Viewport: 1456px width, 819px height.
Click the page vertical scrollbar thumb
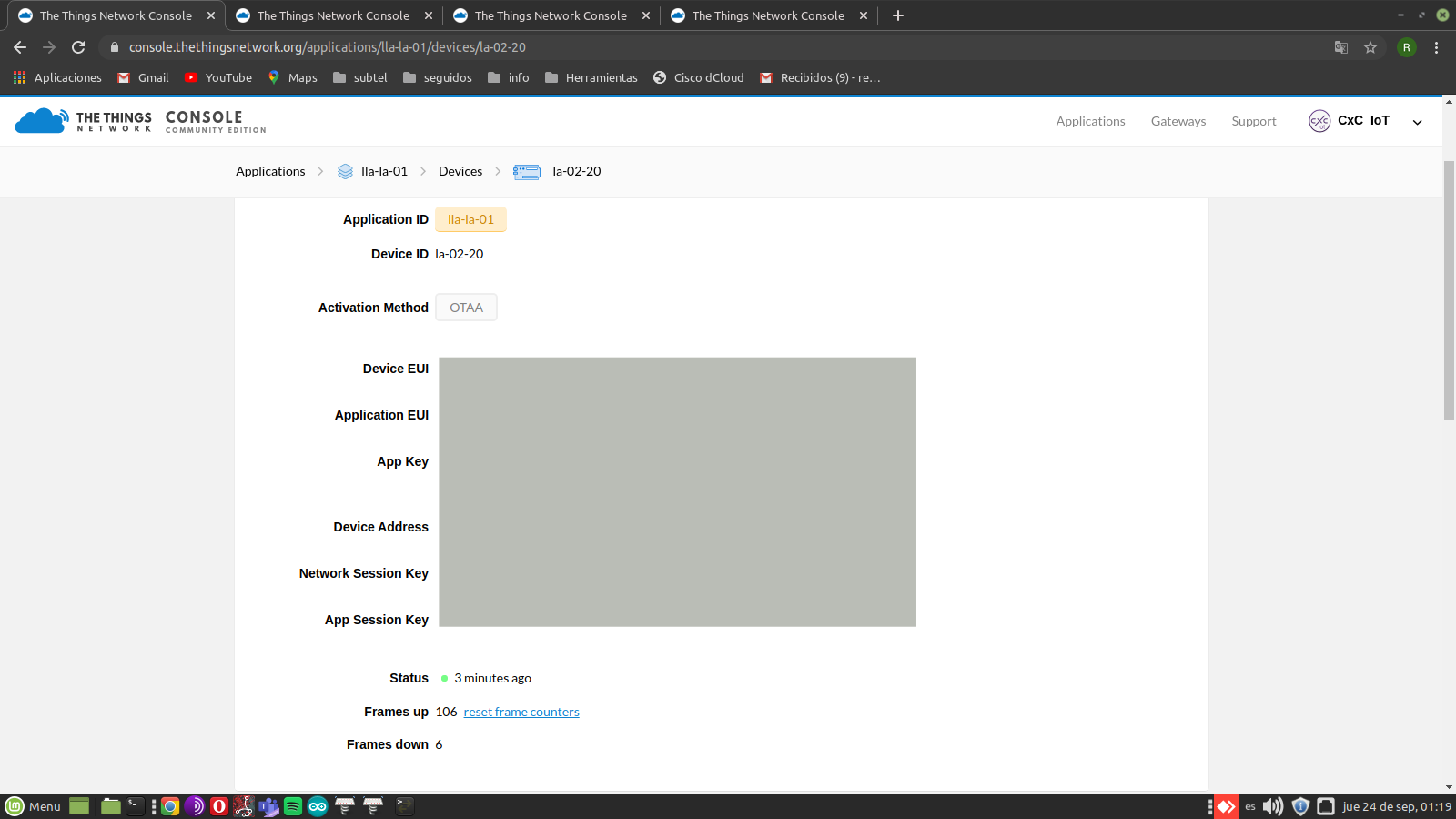coord(1449,289)
